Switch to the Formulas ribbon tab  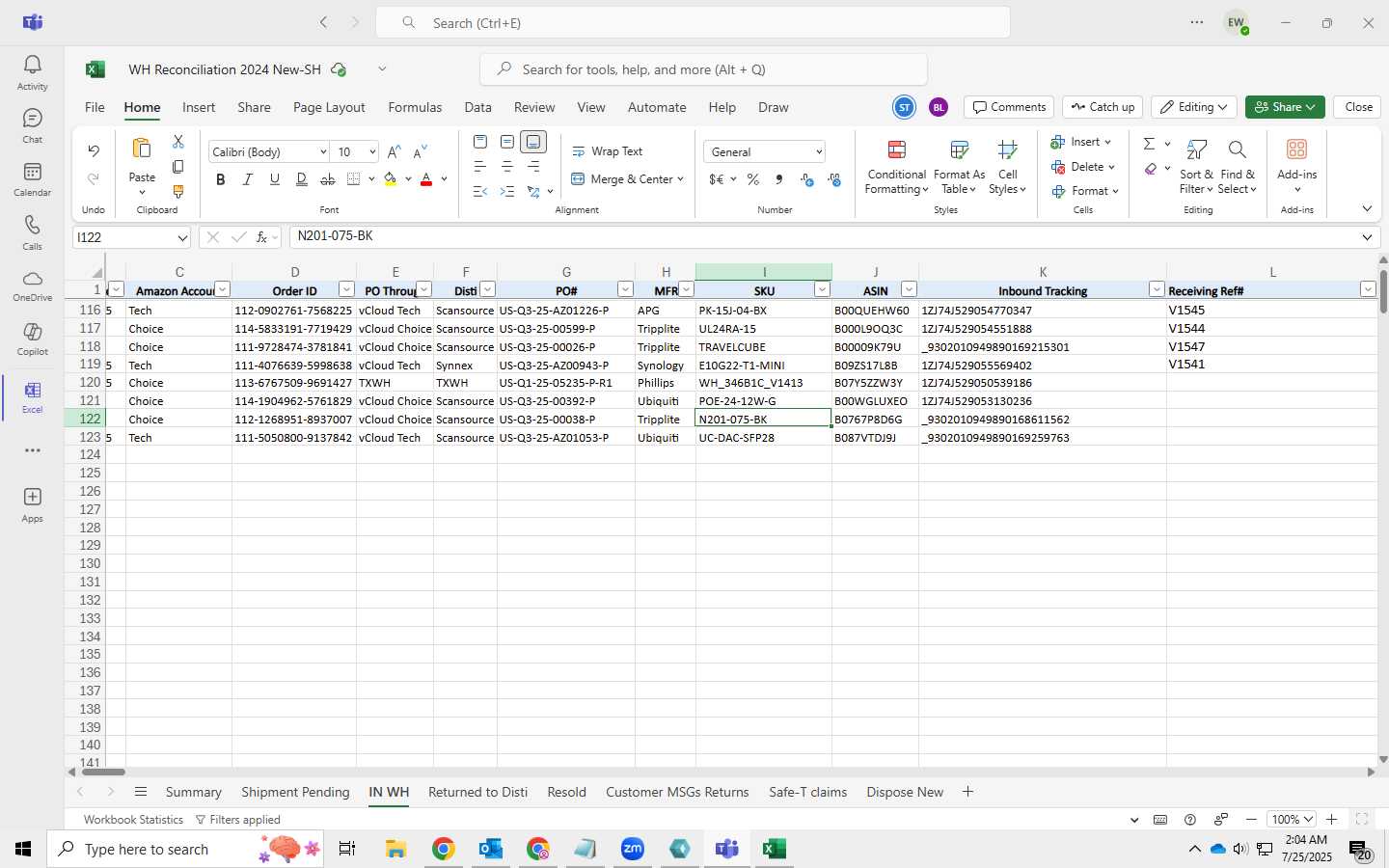pos(415,107)
